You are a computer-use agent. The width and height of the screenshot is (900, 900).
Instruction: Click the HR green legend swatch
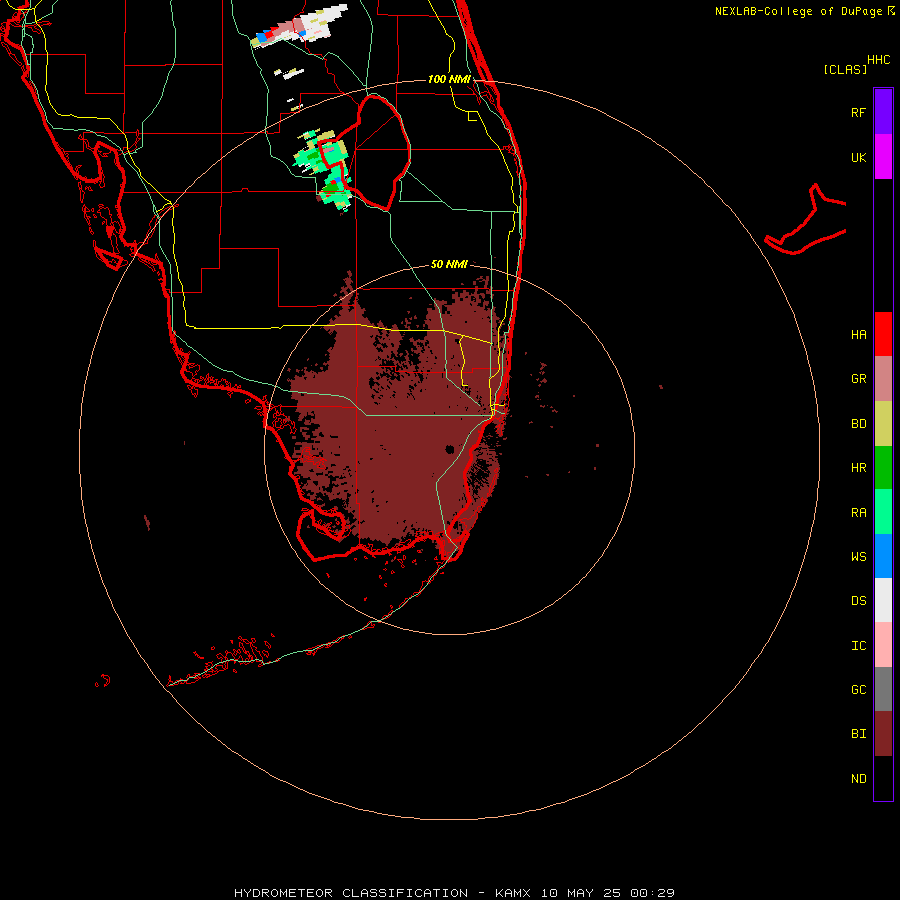883,468
